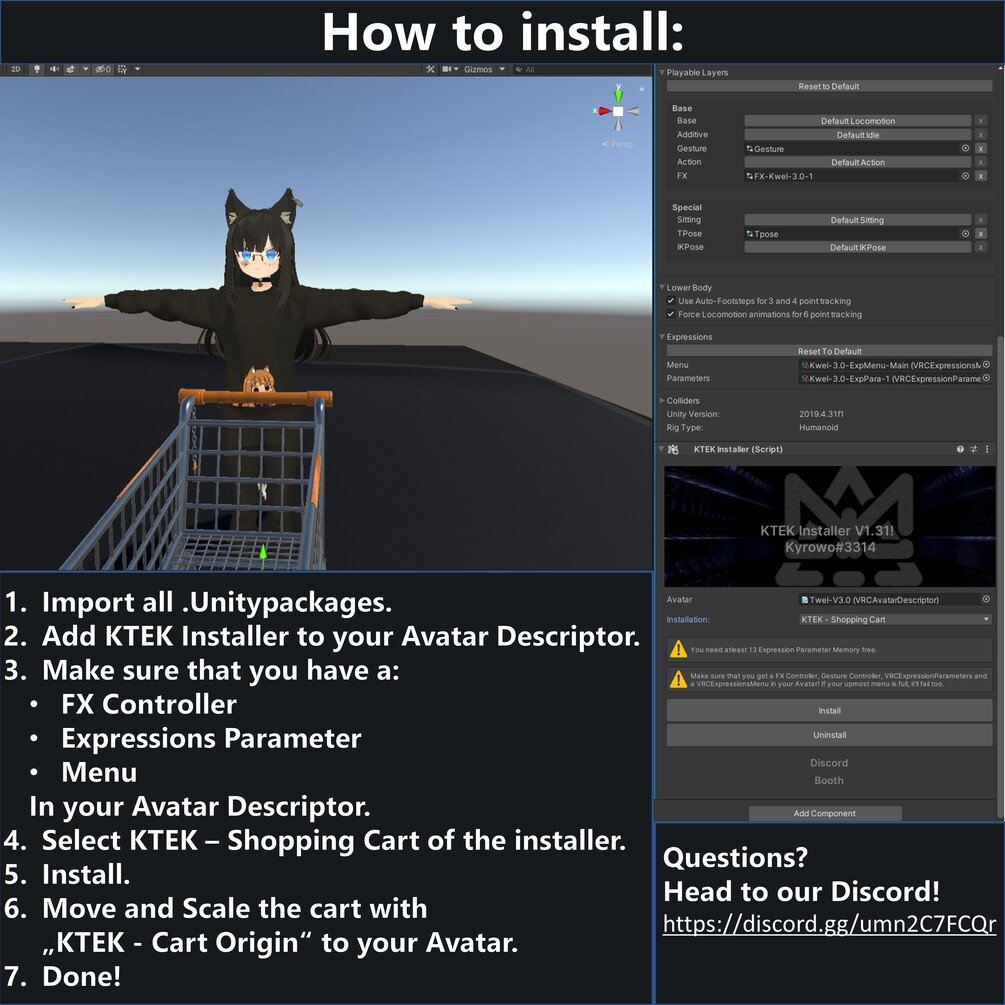Click the Default Locomotion button
The width and height of the screenshot is (1005, 1005).
pos(858,120)
